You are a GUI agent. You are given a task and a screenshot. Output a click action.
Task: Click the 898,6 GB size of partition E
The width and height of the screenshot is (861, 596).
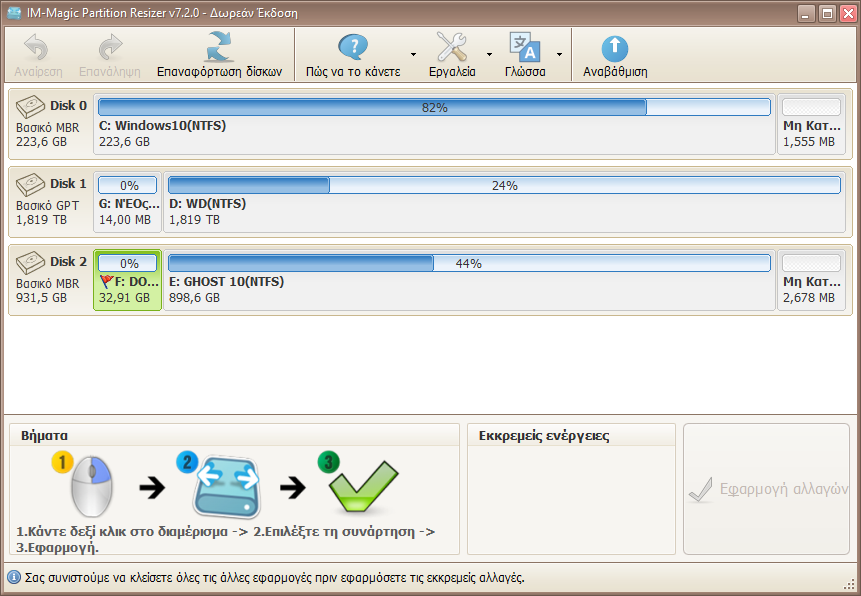pyautogui.click(x=194, y=298)
